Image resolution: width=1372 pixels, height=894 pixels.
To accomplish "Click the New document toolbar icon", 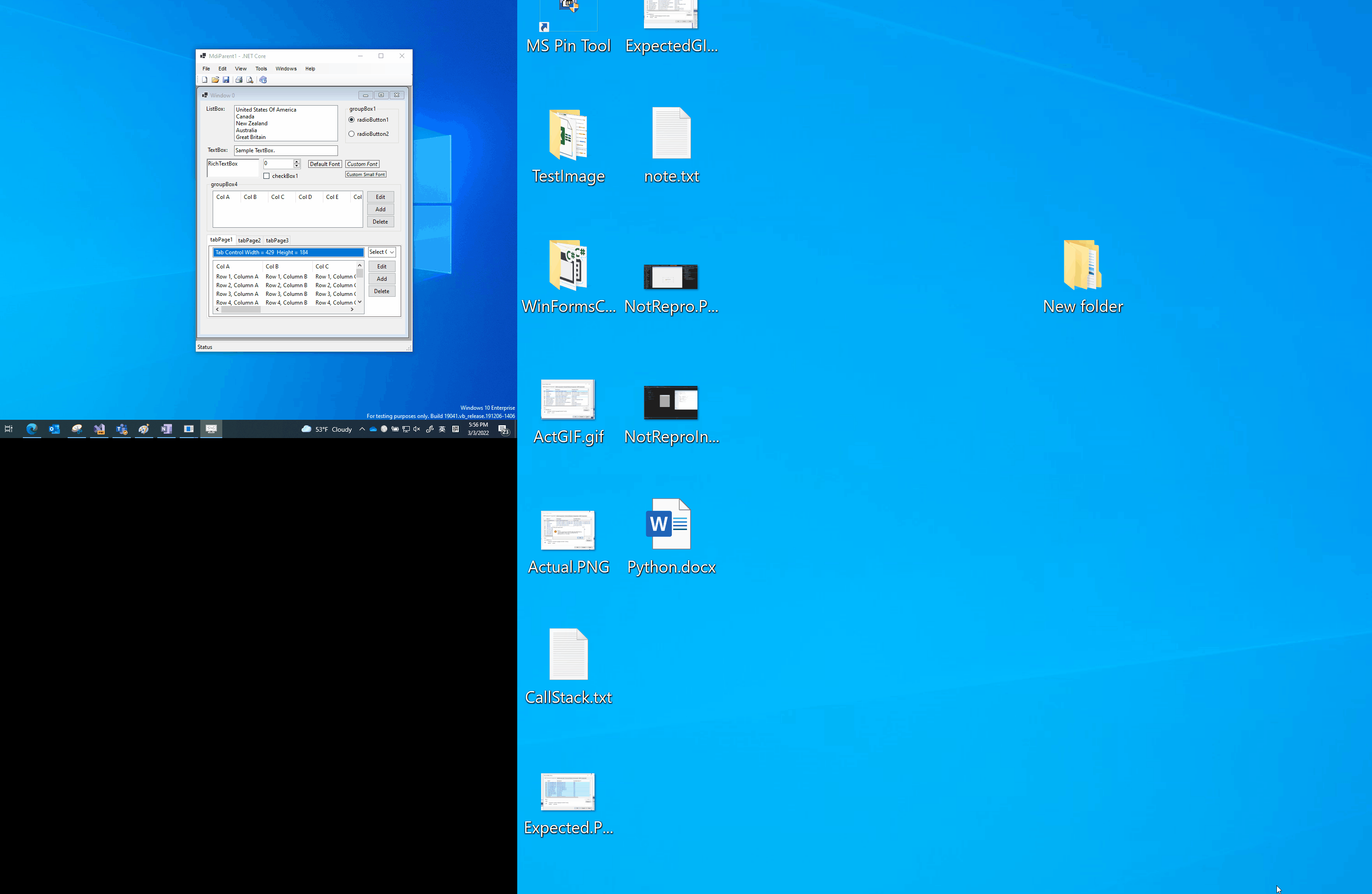I will pos(204,80).
